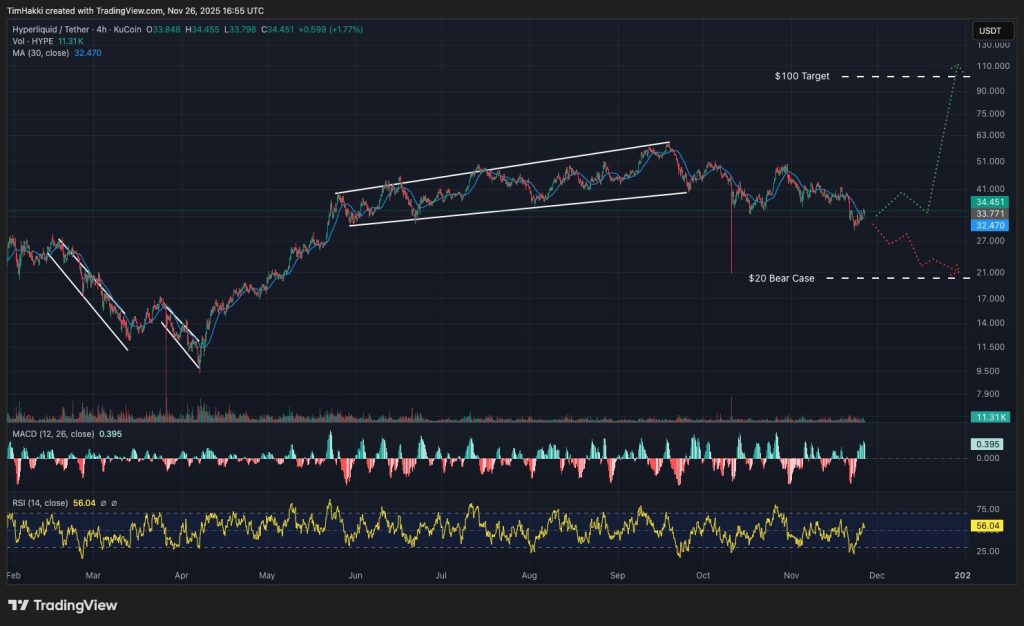Click the yellow 56.04 RSI axis label
The image size is (1024, 626).
coord(986,525)
